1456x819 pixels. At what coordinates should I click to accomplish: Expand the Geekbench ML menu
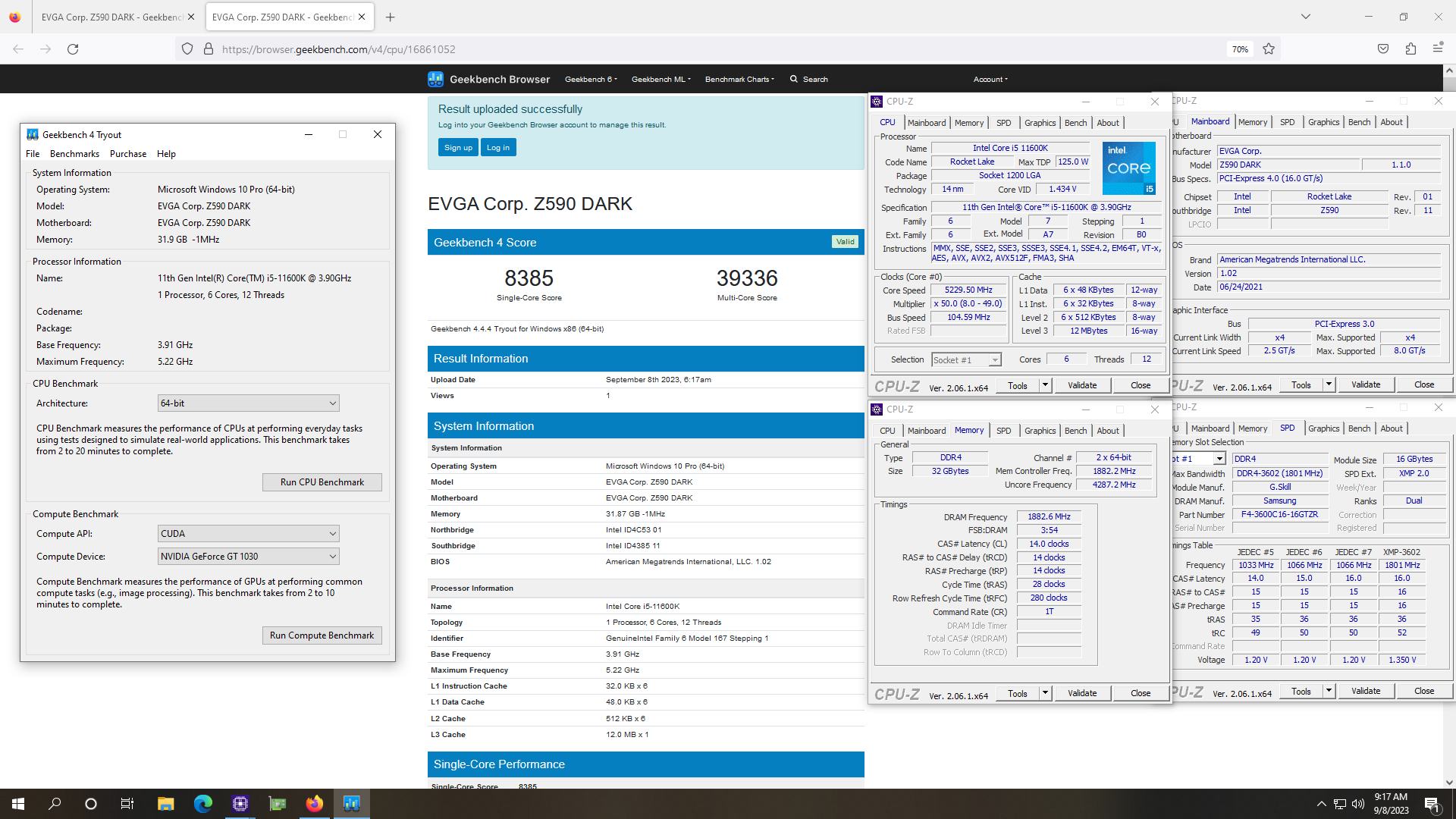point(661,79)
